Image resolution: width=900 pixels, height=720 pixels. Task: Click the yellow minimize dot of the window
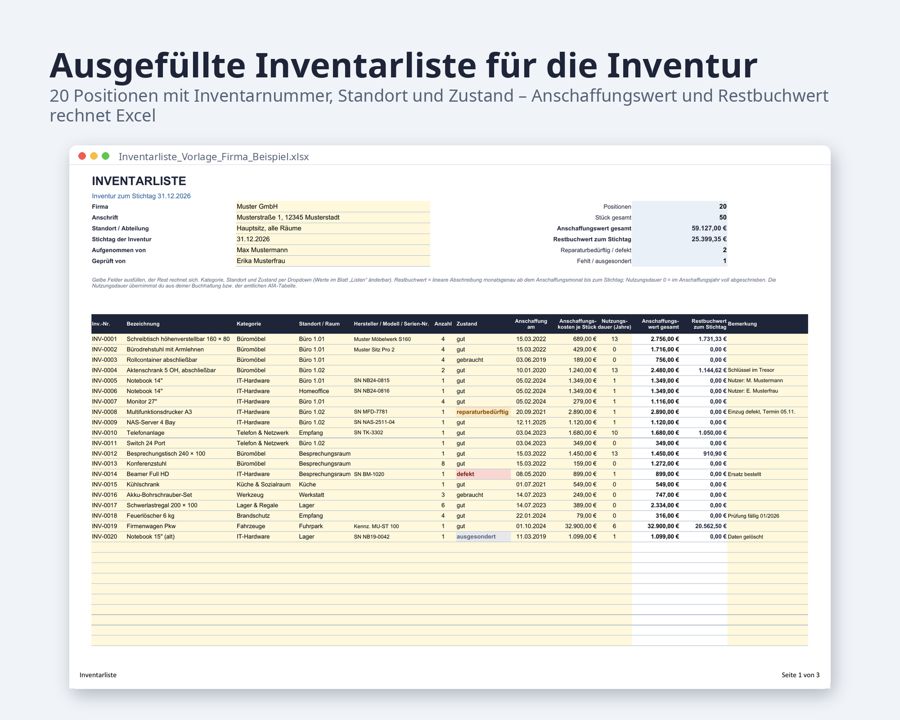(94, 156)
